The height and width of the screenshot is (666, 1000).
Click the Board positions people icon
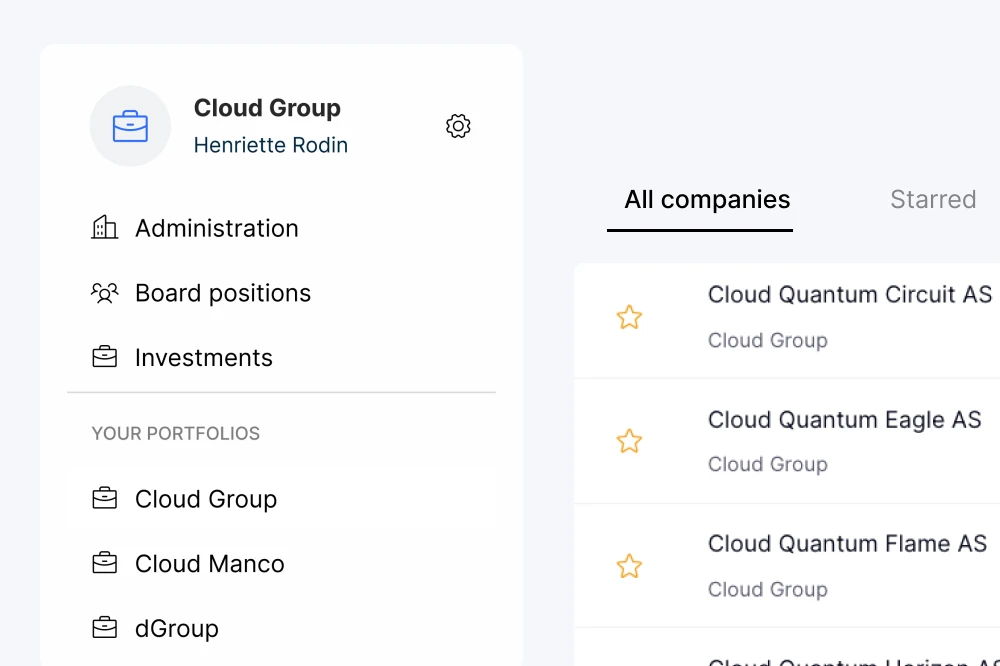[105, 293]
